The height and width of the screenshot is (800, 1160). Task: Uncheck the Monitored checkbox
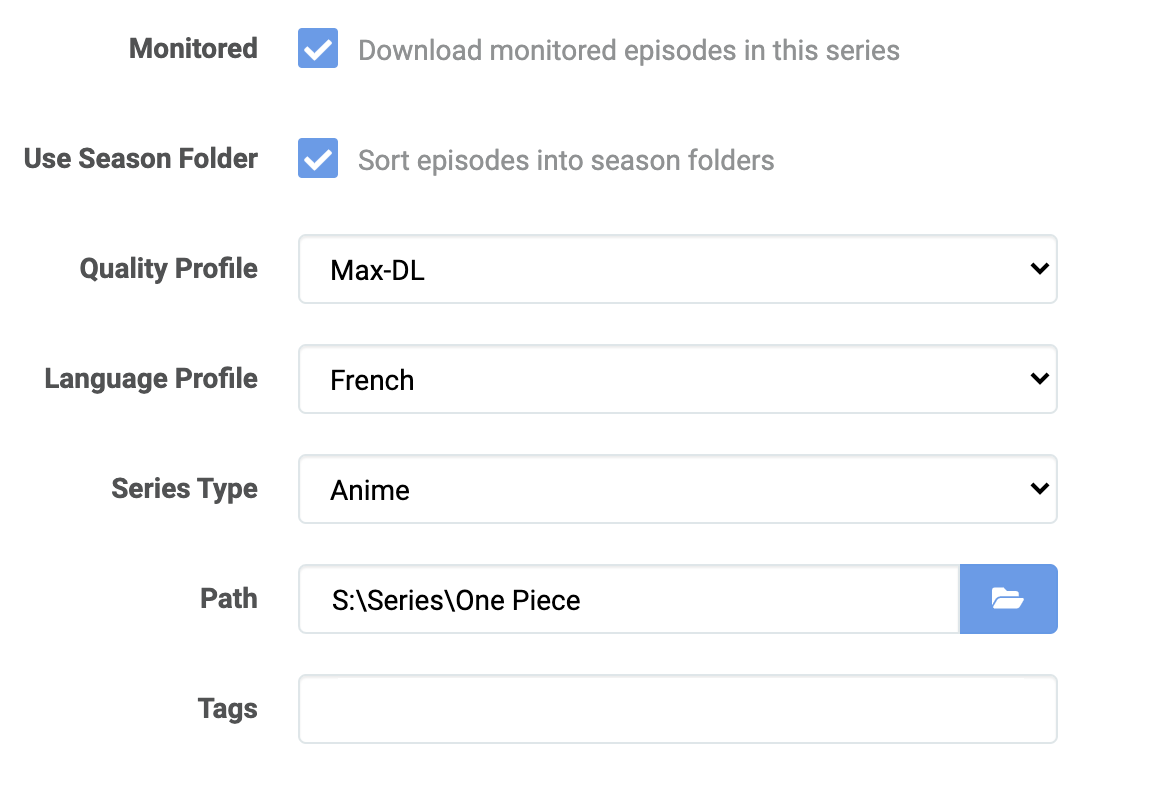click(318, 49)
